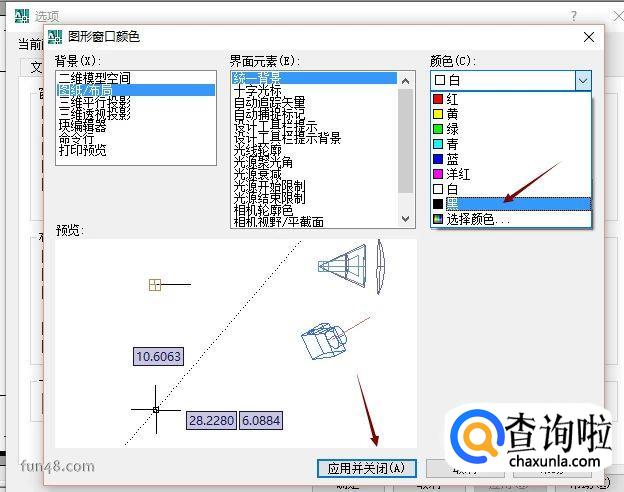Pick the yellow (黄) color option
This screenshot has height=492, width=624.
click(x=453, y=114)
